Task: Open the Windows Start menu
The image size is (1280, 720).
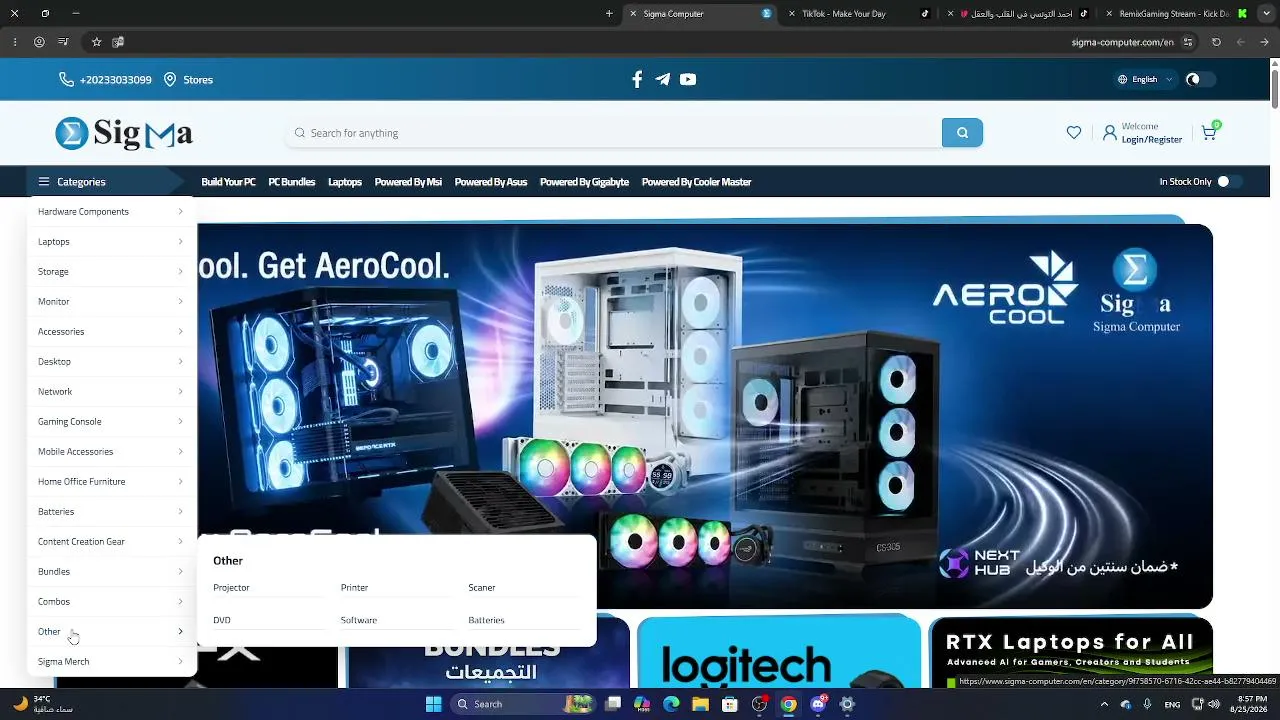Action: 433,704
